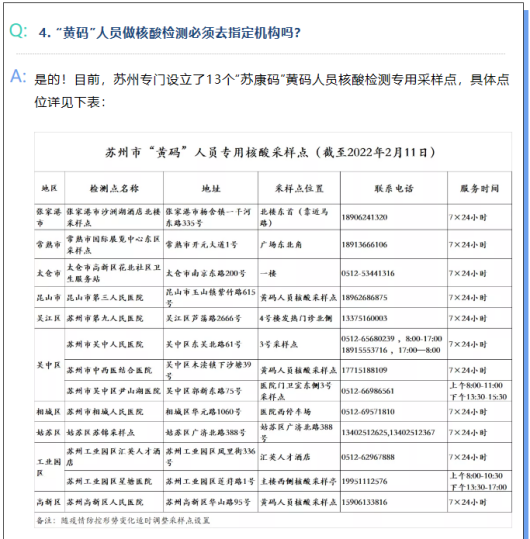Click the "常熟市国际展览中心东区采样点" cell

click(x=113, y=244)
